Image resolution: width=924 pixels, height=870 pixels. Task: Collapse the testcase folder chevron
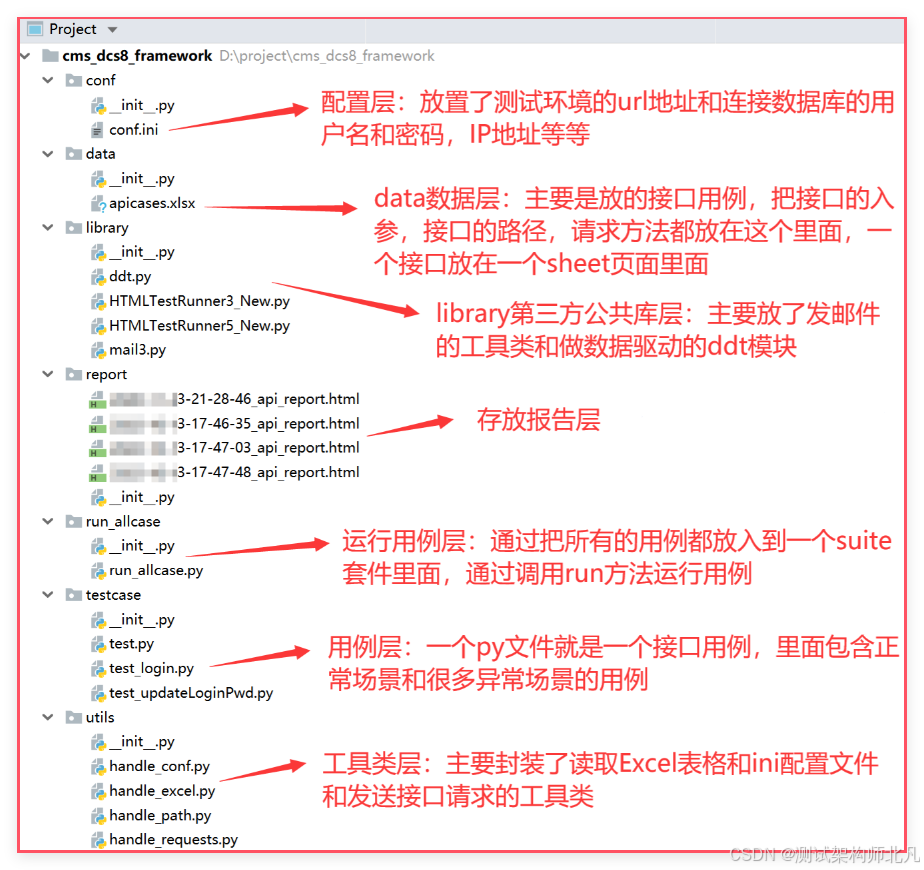[48, 595]
